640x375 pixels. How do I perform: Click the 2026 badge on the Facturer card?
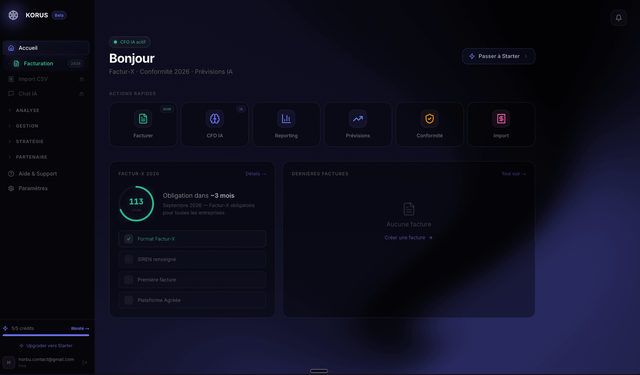pos(167,109)
